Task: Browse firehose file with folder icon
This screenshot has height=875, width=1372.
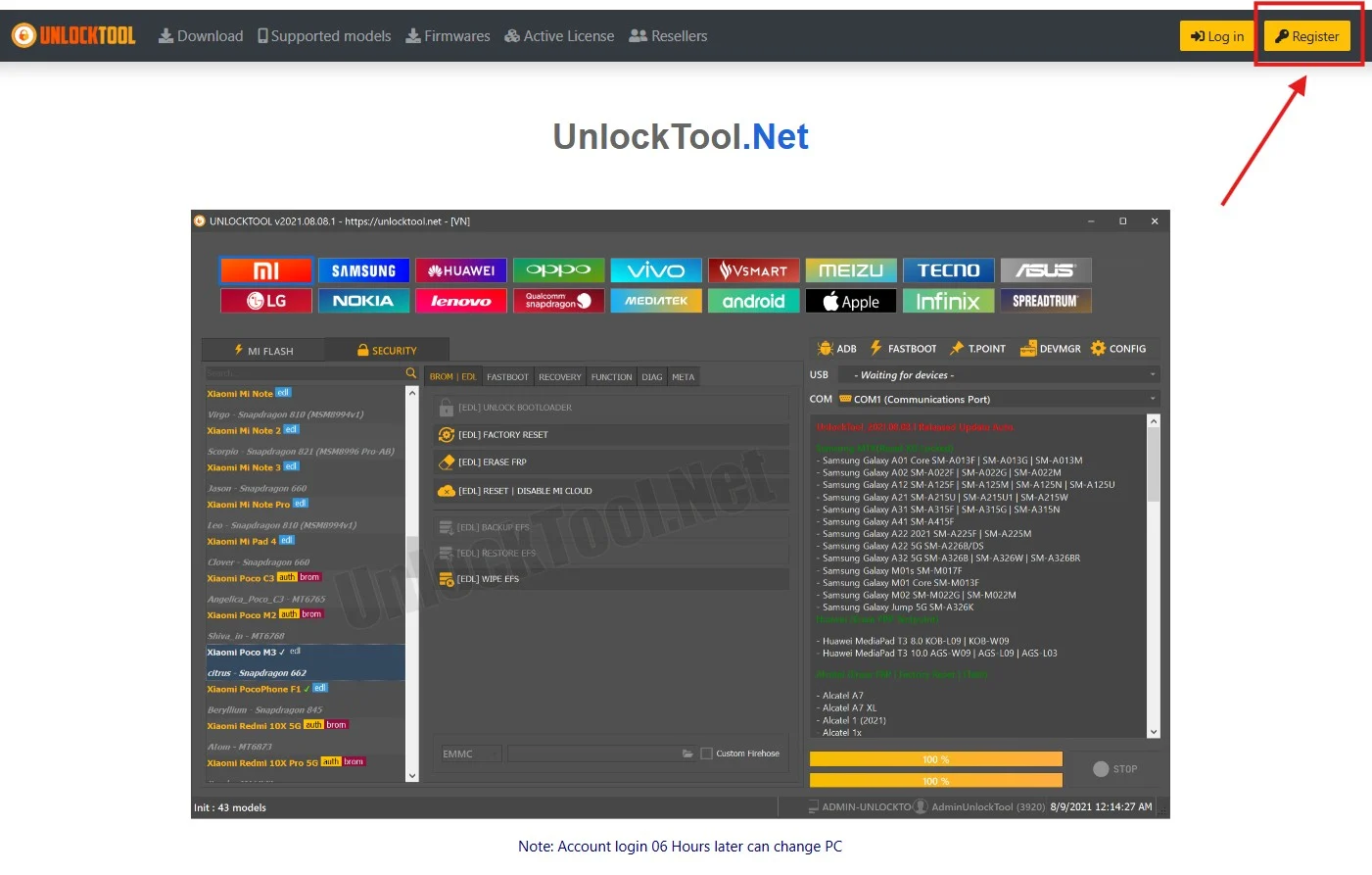Action: coord(687,753)
